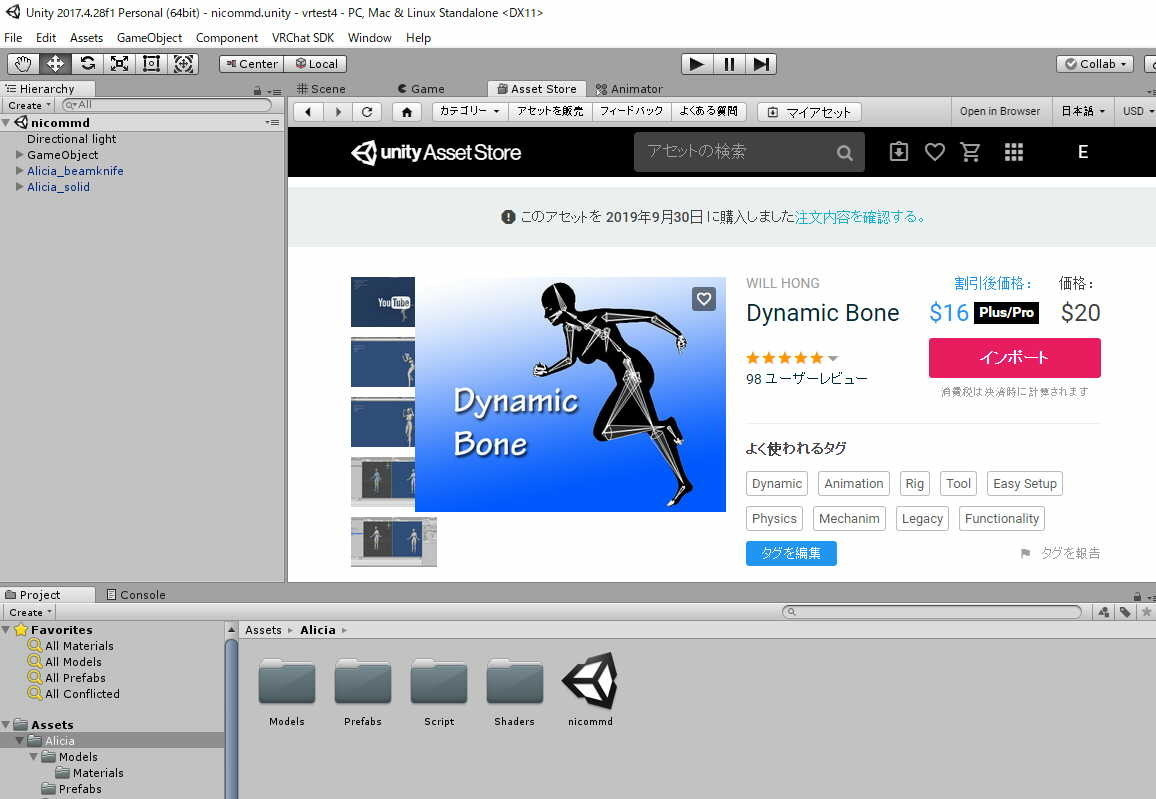Select the nicommd scene asset
1156x799 pixels.
click(x=590, y=689)
